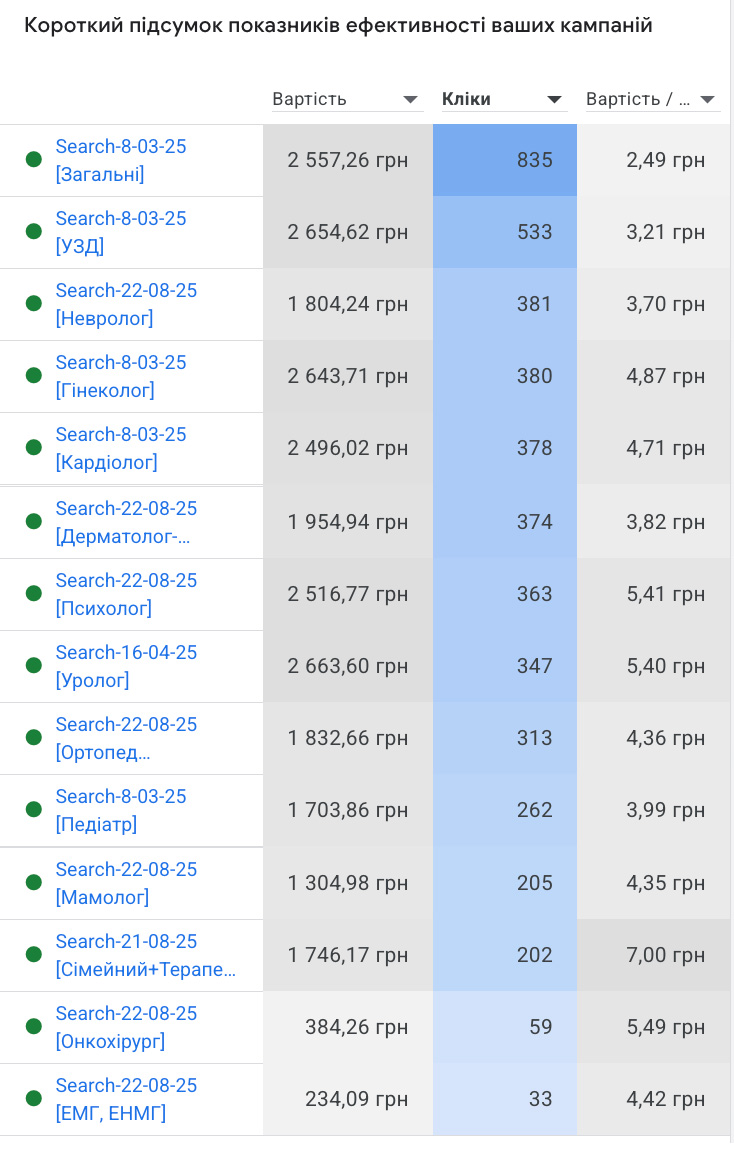734x1164 pixels.
Task: Open Search-8-03-25 [Загальні] campaign link
Action: coord(120,160)
